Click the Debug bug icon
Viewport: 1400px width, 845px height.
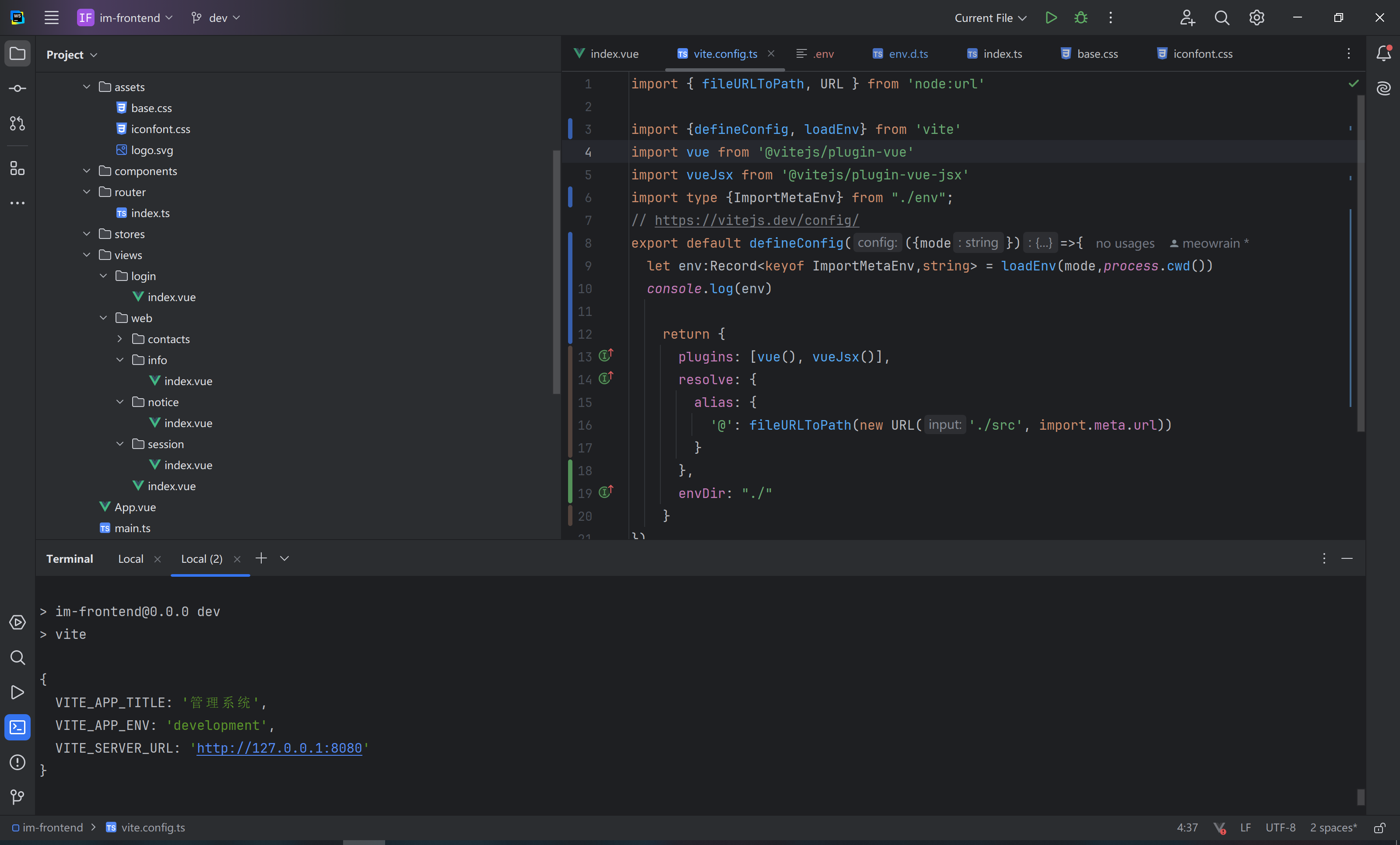point(1081,18)
